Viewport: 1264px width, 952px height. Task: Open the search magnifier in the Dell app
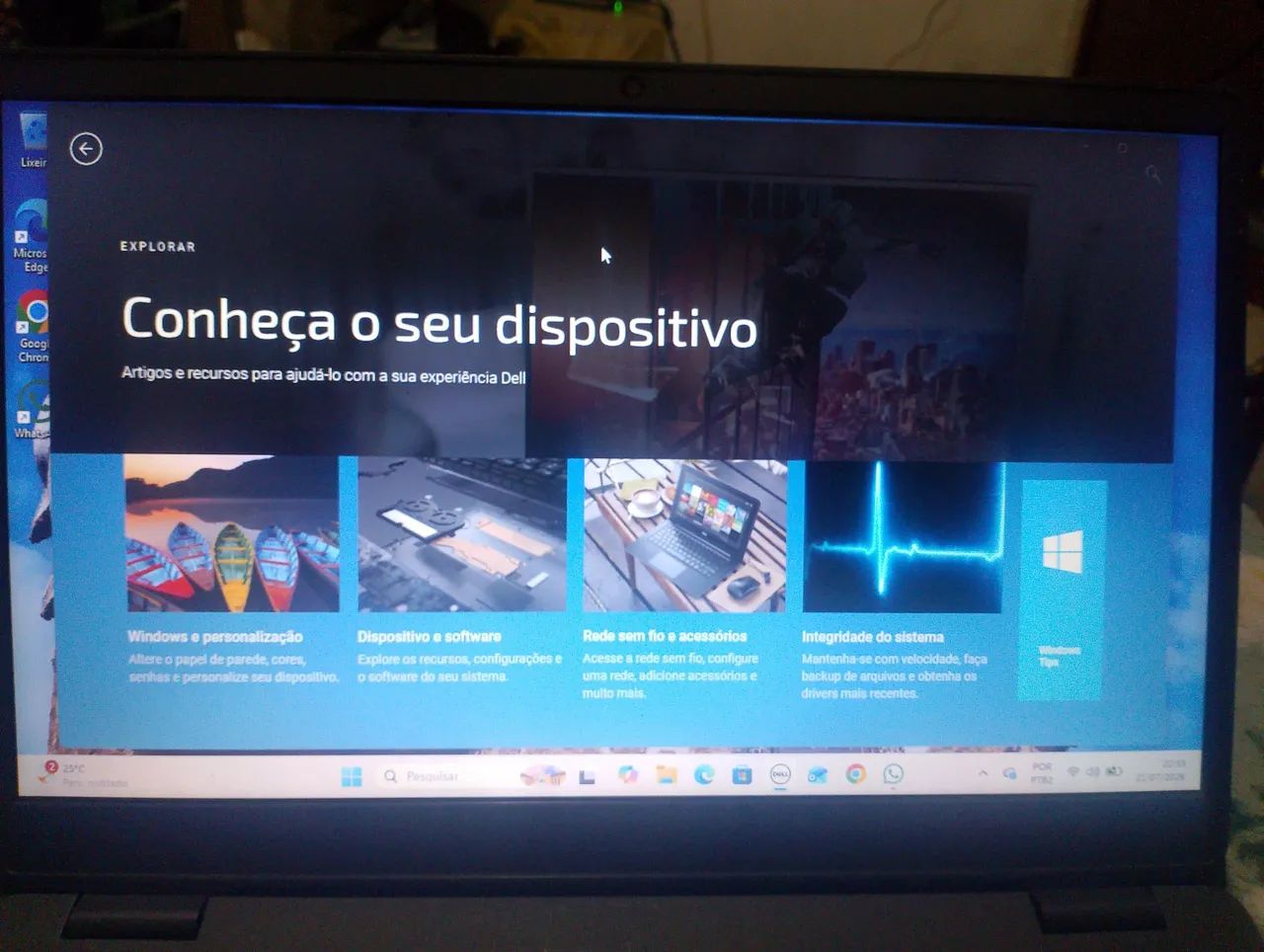point(1151,174)
